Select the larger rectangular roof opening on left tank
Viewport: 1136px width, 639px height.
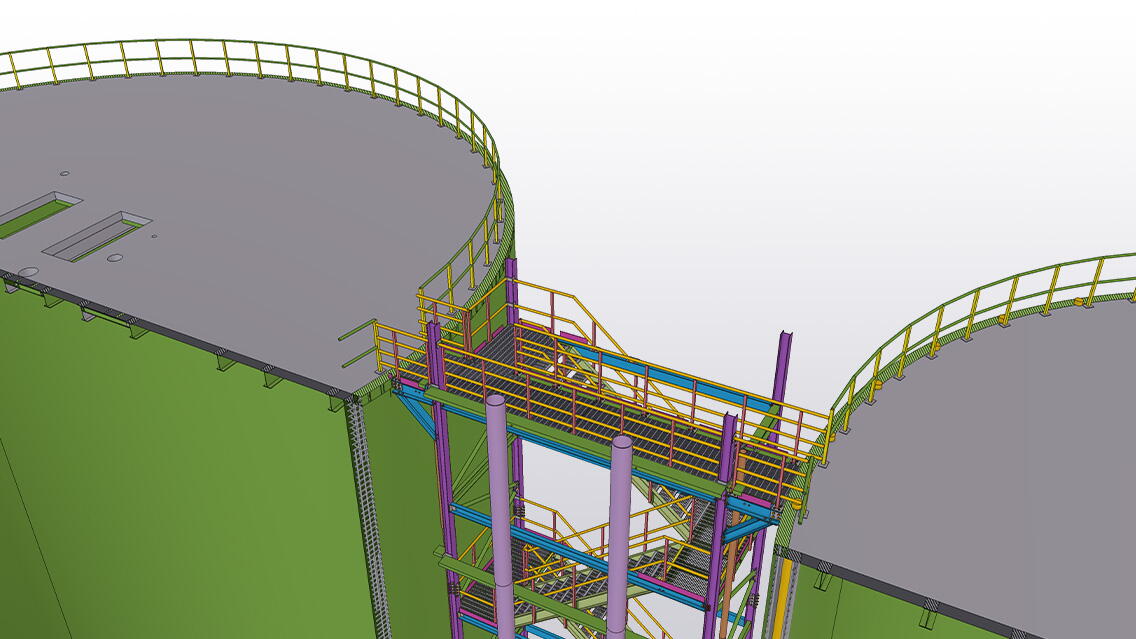(x=97, y=236)
